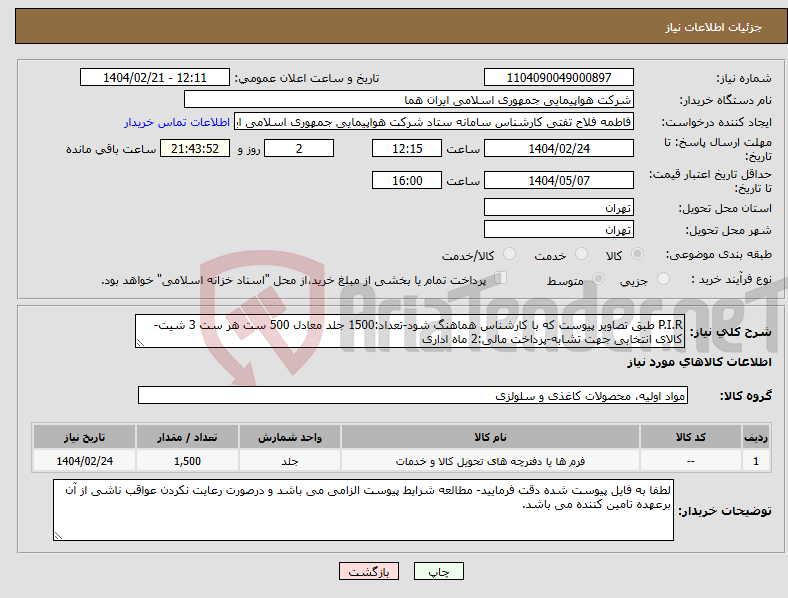Click the requester field فاطمه فلاح تفتی
The image size is (788, 598).
434,122
